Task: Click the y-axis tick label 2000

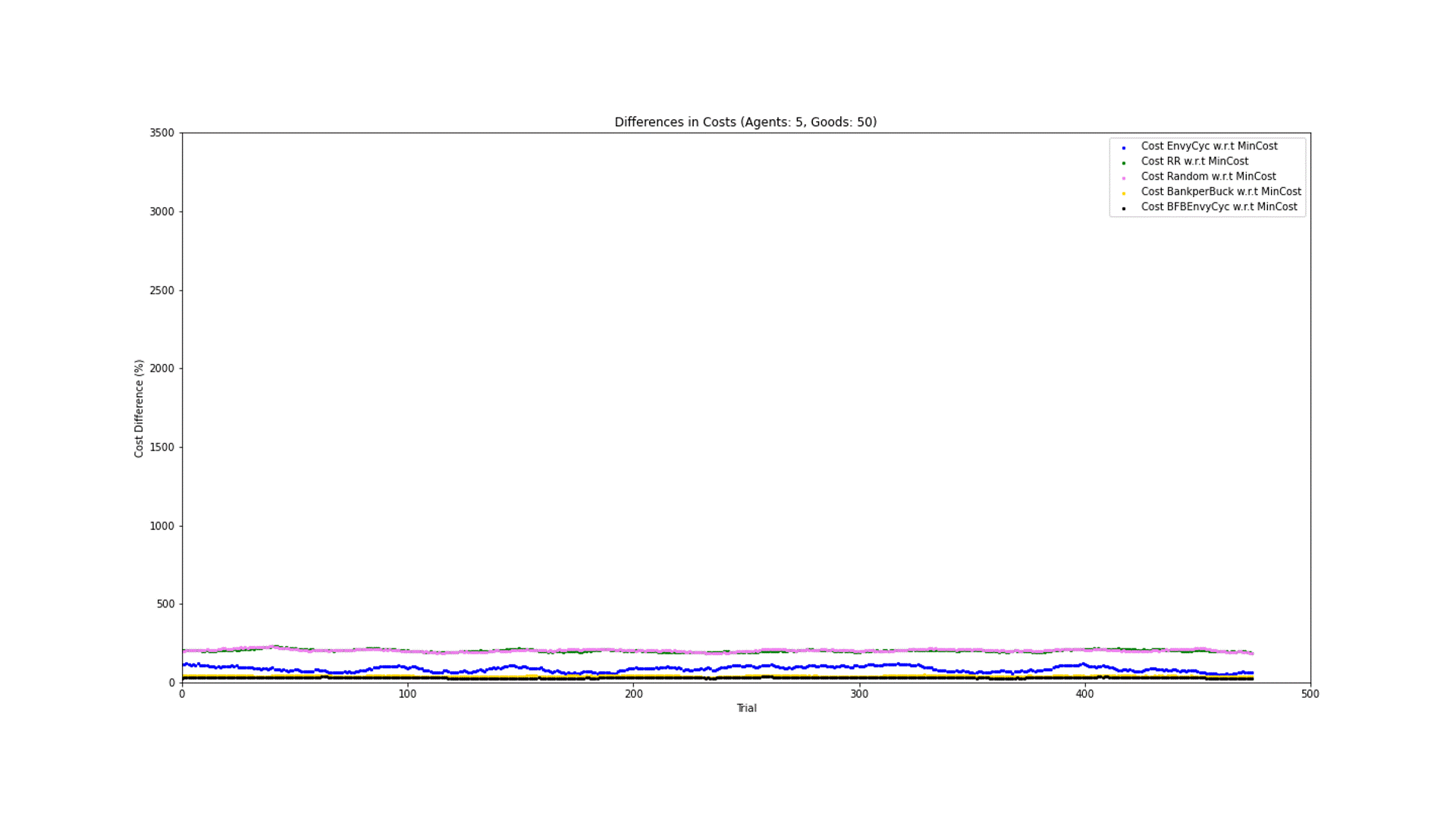Action: (162, 369)
